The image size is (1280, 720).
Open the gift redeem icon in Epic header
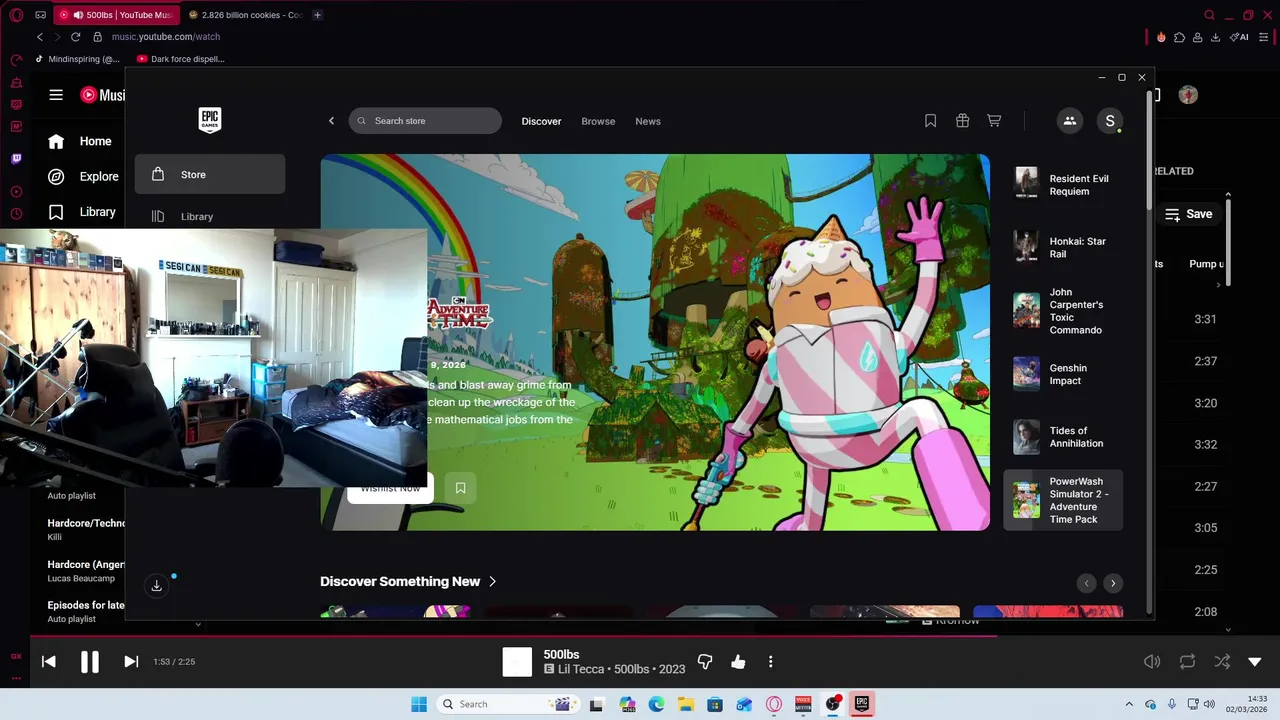coord(962,121)
